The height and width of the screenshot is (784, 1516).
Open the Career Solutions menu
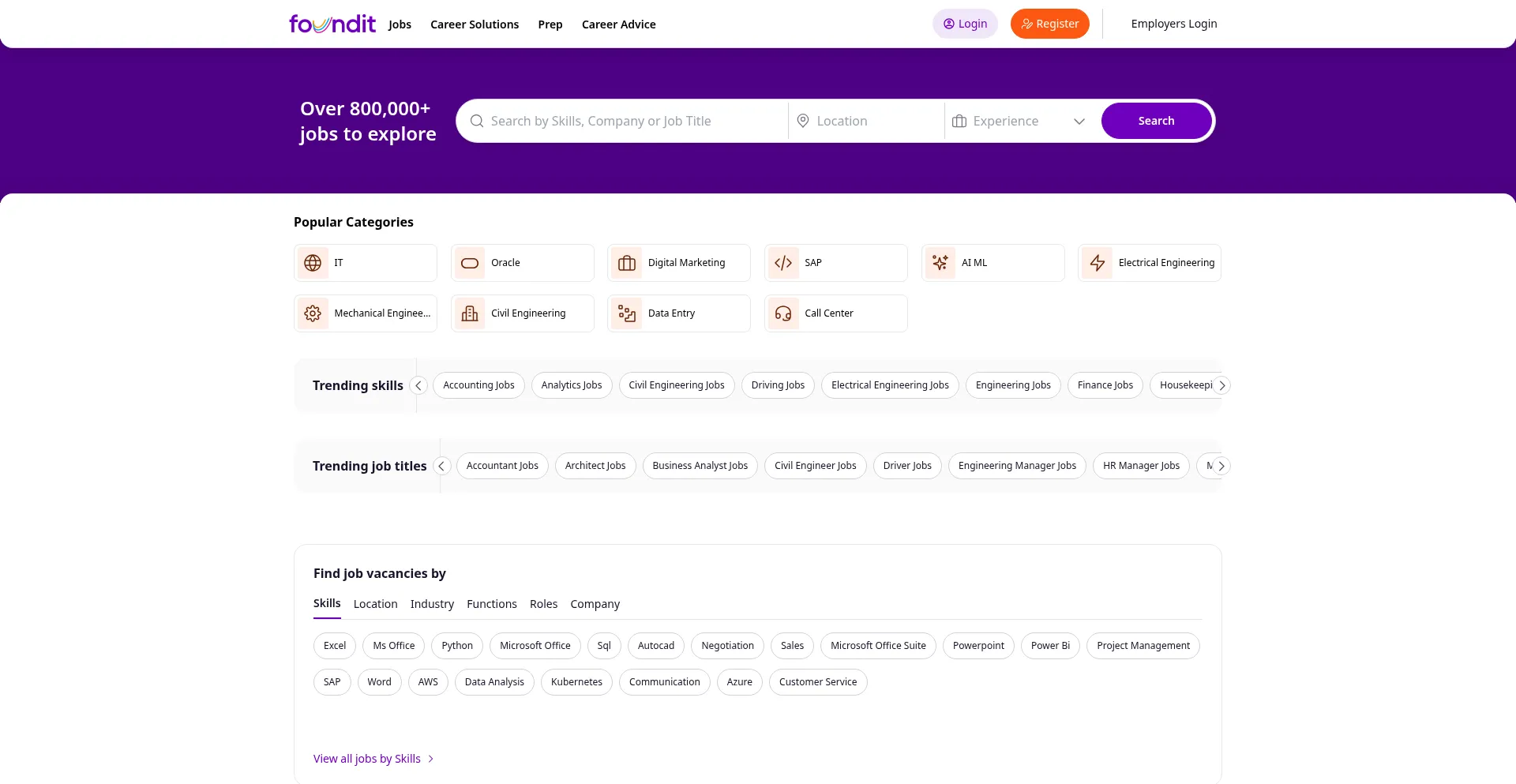click(x=475, y=24)
